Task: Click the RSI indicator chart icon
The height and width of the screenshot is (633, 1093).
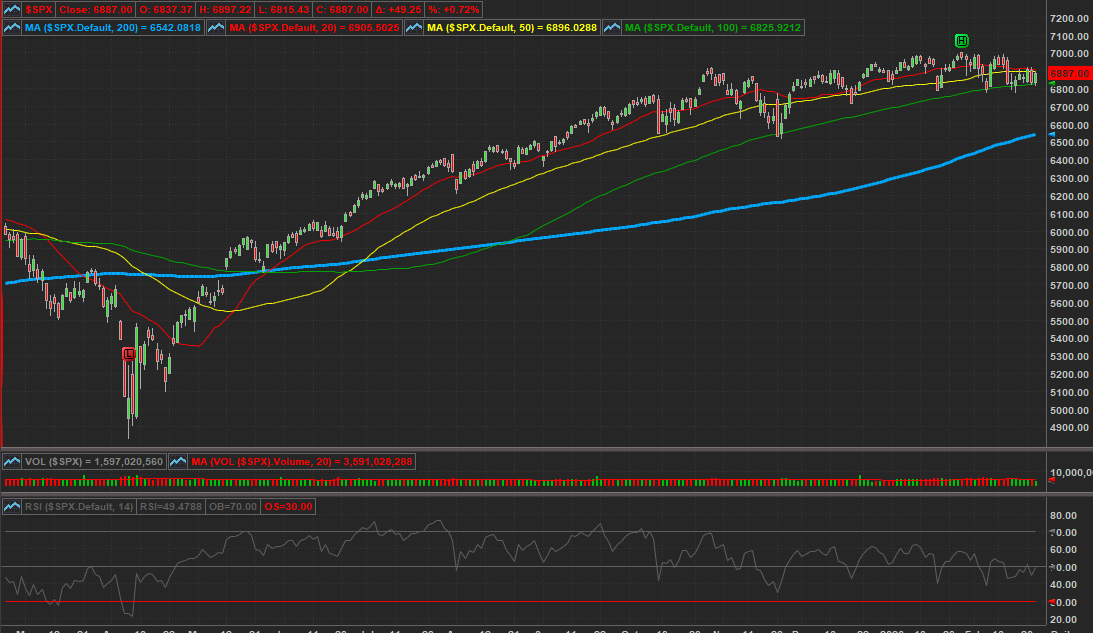Action: 12,507
